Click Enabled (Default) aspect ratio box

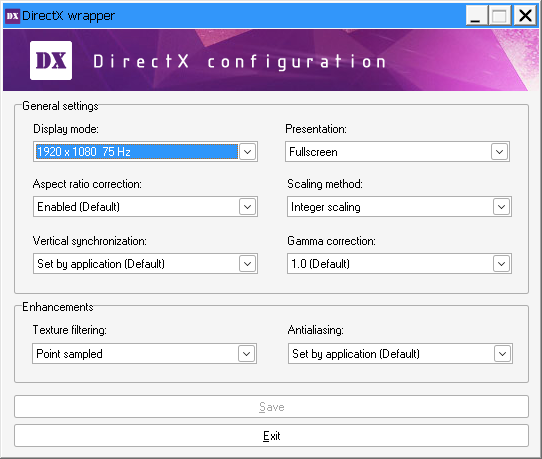[x=145, y=207]
